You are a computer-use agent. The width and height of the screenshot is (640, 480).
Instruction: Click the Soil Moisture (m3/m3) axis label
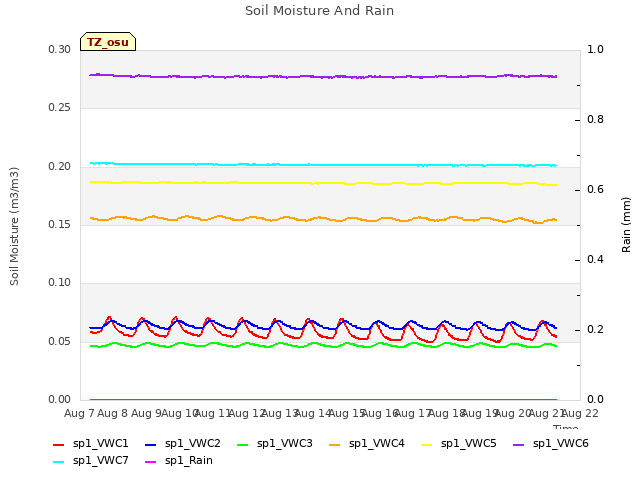pos(14,226)
